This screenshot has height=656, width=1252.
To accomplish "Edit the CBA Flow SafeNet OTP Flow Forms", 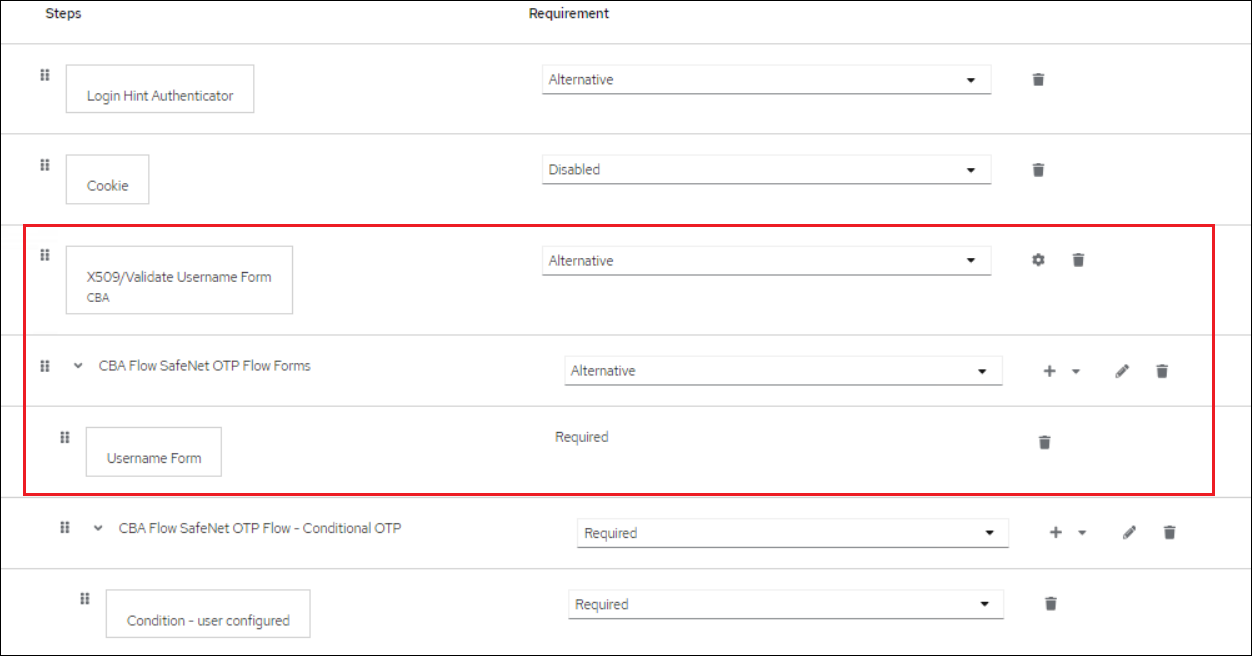I will [1122, 371].
